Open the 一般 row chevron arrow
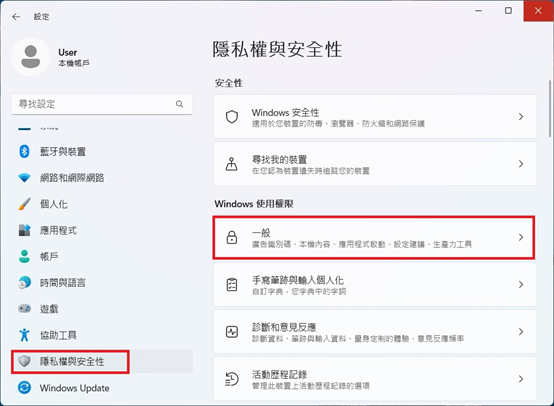This screenshot has width=554, height=406. tap(521, 237)
